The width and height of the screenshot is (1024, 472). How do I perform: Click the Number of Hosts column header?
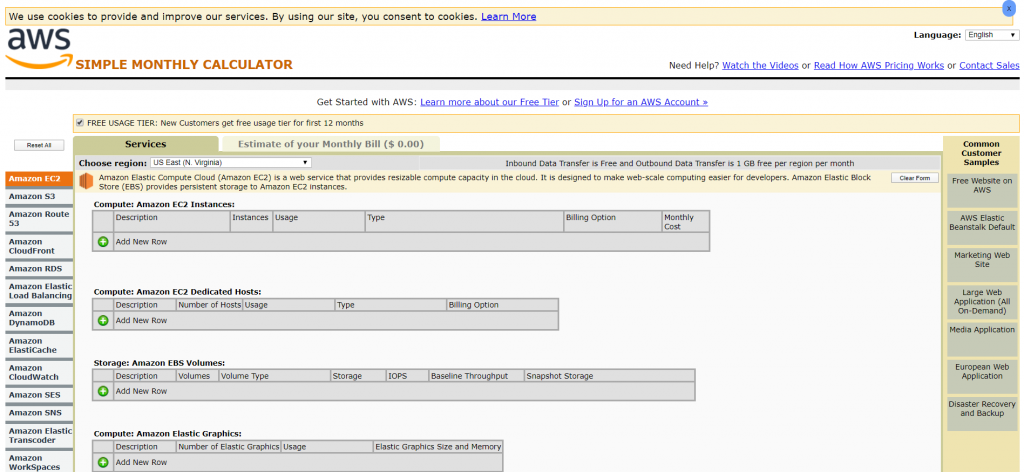(209, 305)
